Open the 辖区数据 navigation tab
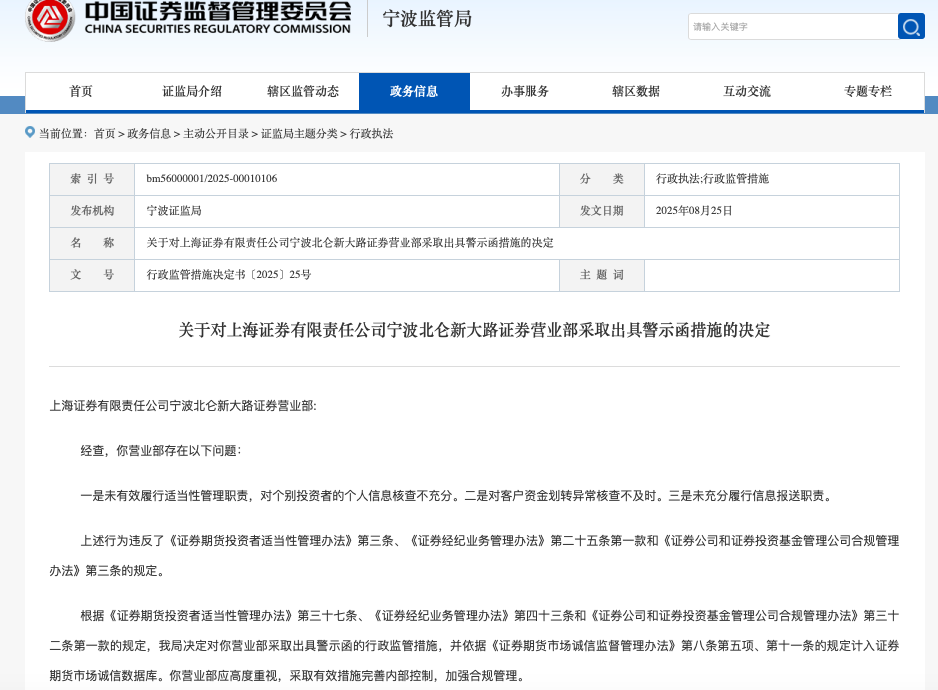The width and height of the screenshot is (938, 690). (x=636, y=92)
